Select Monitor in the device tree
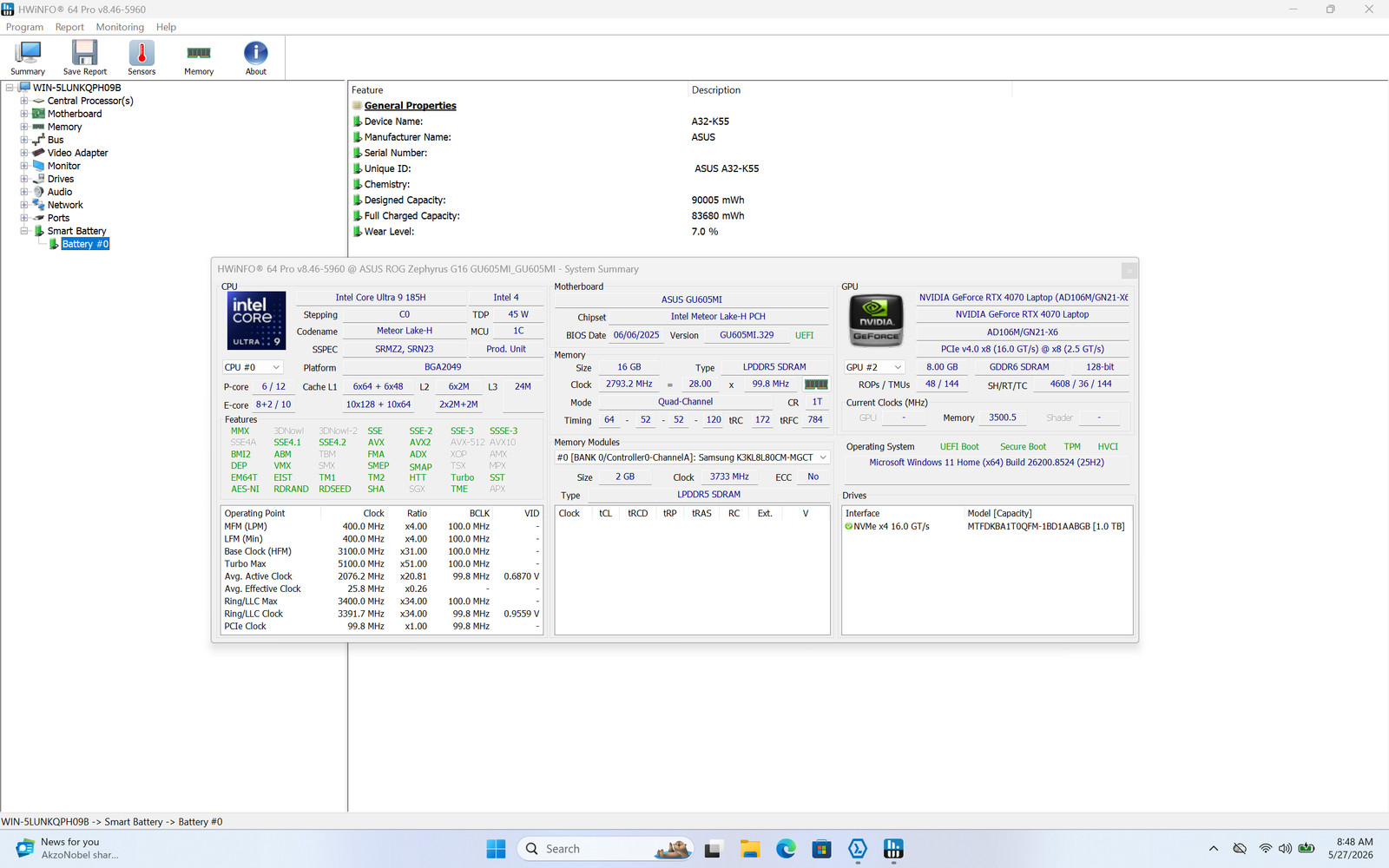This screenshot has height=868, width=1389. click(x=63, y=166)
